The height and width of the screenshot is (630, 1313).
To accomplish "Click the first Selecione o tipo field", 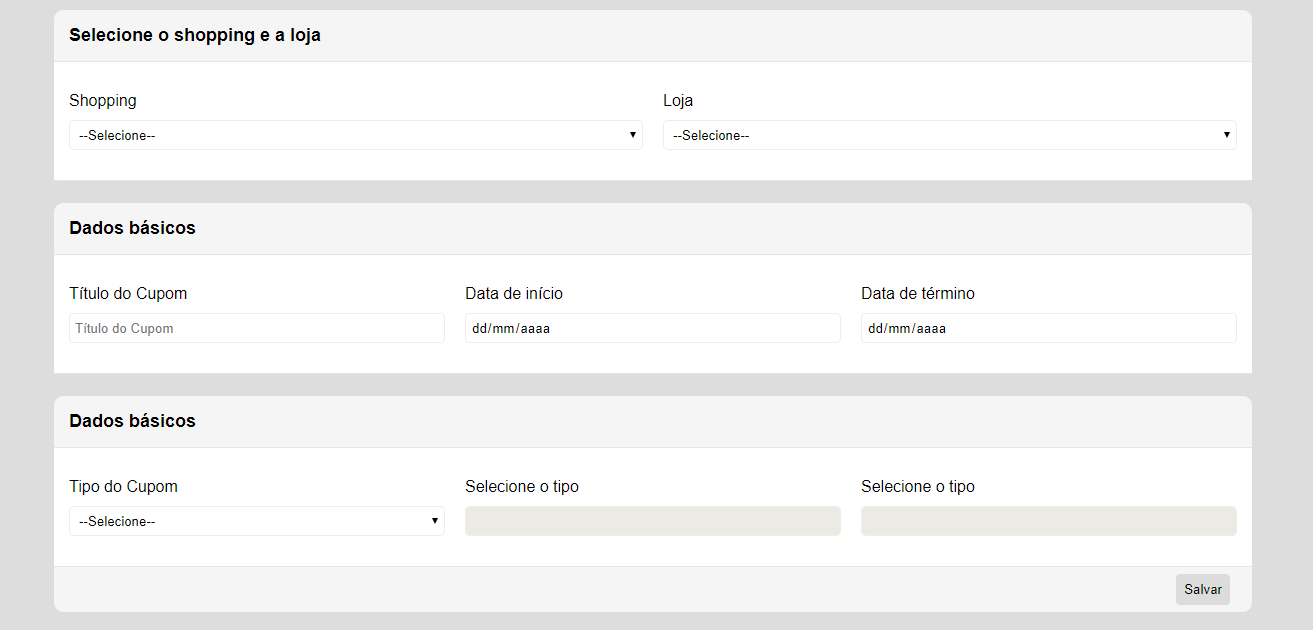I will (x=652, y=520).
